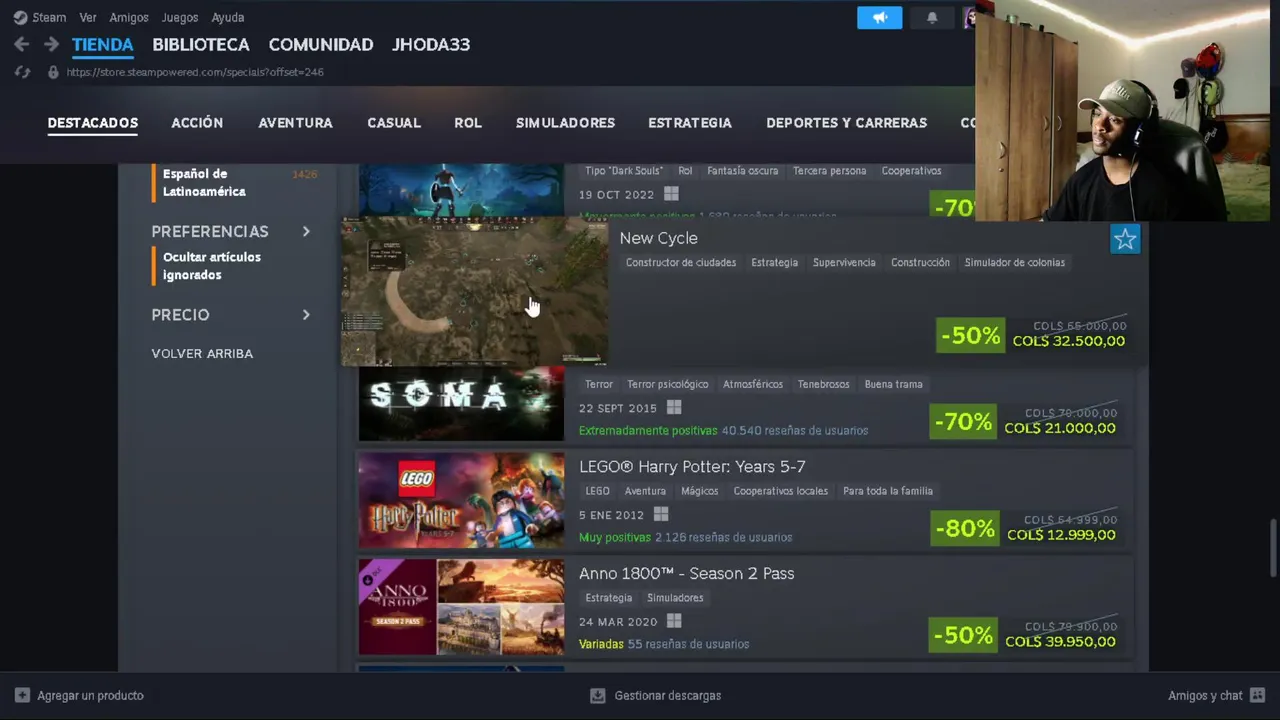Click the Steam logo menu
This screenshot has height=720, width=1280.
click(20, 17)
